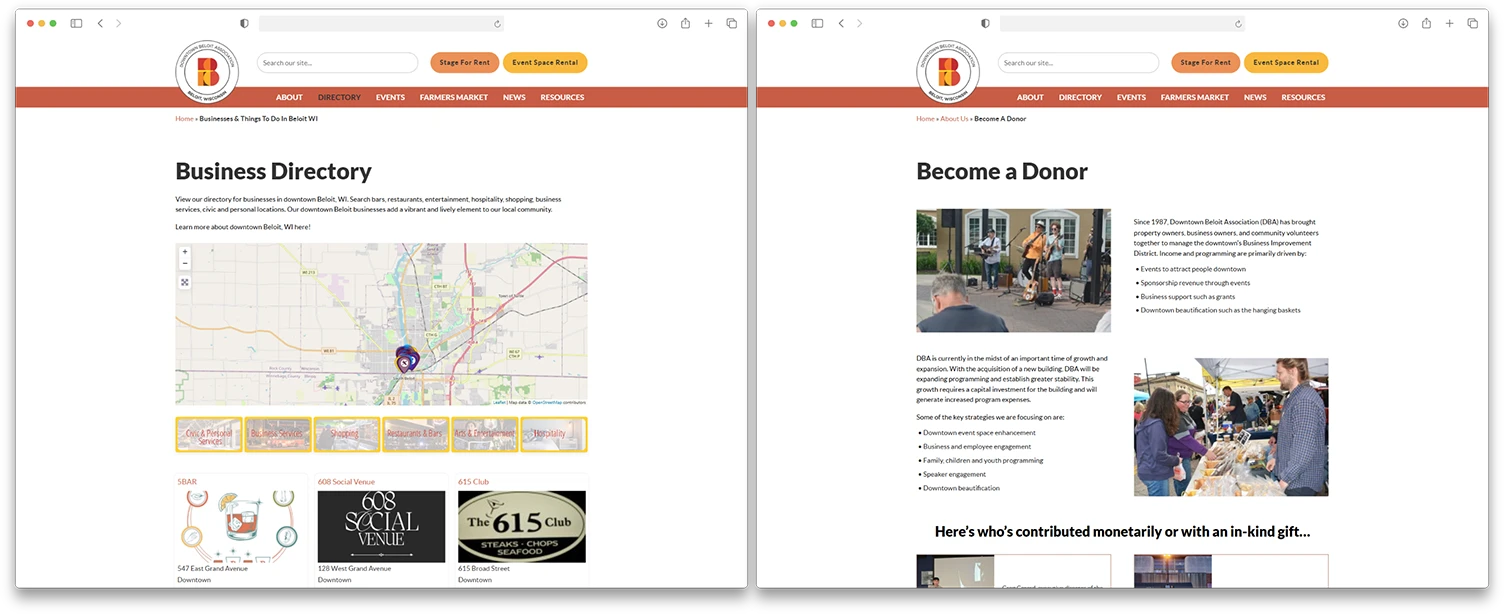1504x614 pixels.
Task: Click the Search our site input field
Action: click(x=337, y=62)
